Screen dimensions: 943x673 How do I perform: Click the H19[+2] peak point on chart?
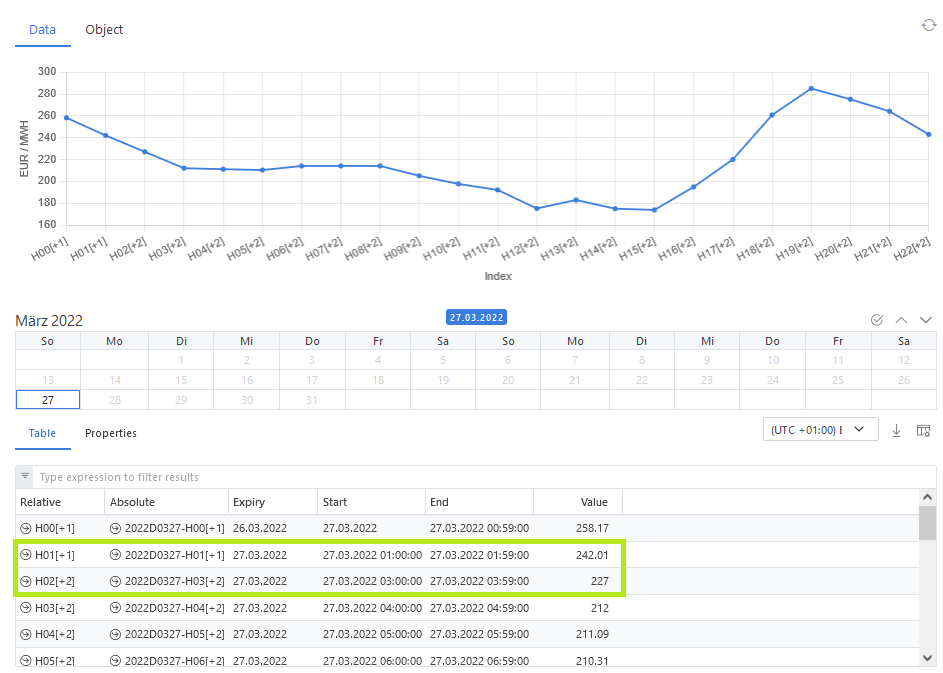coord(811,88)
